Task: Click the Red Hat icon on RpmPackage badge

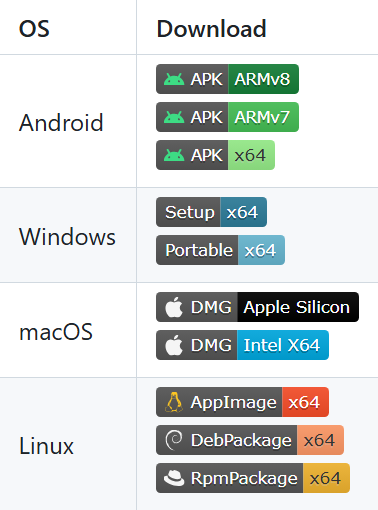Action: coord(174,478)
